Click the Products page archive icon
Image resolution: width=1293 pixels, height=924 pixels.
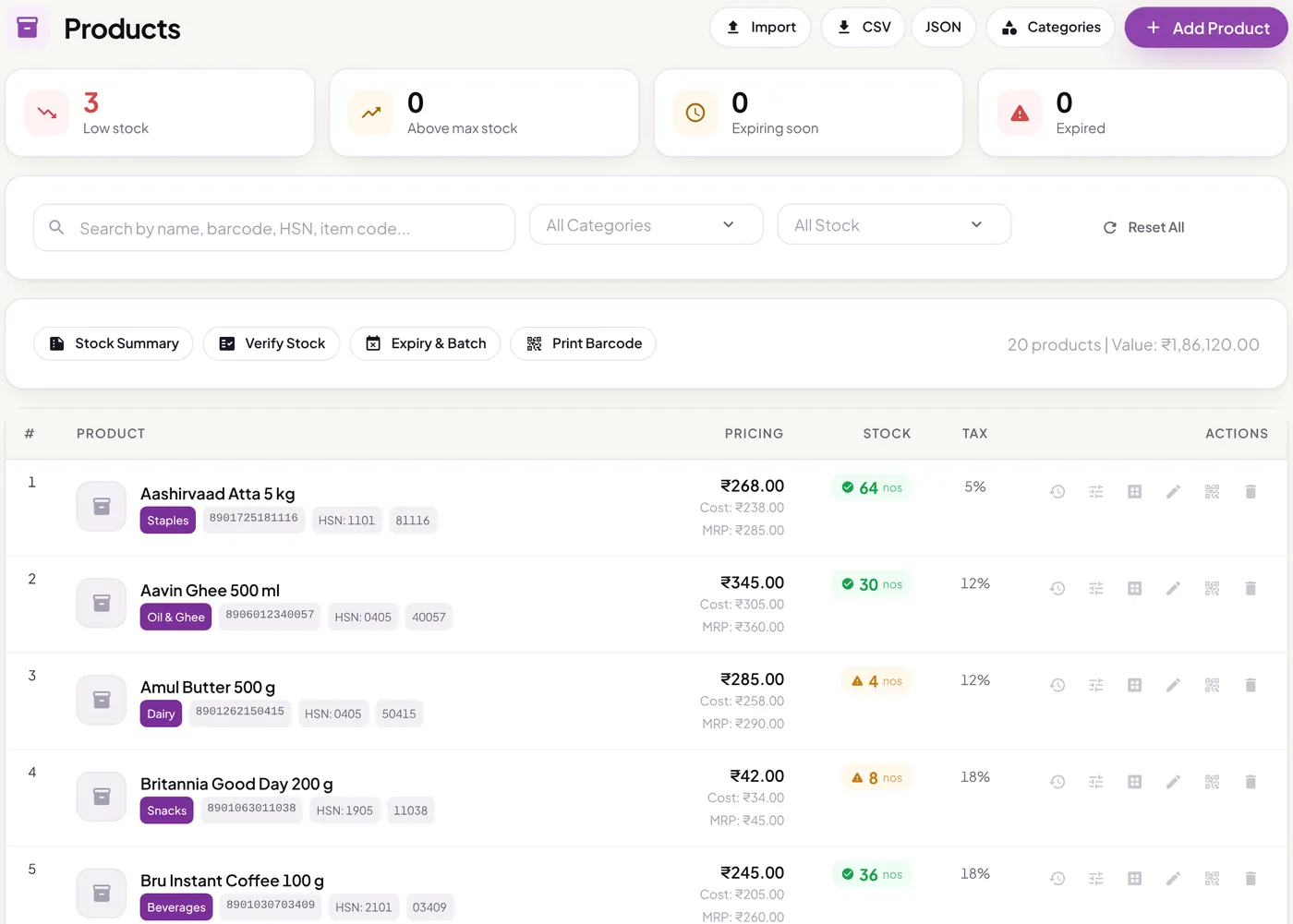pos(28,28)
